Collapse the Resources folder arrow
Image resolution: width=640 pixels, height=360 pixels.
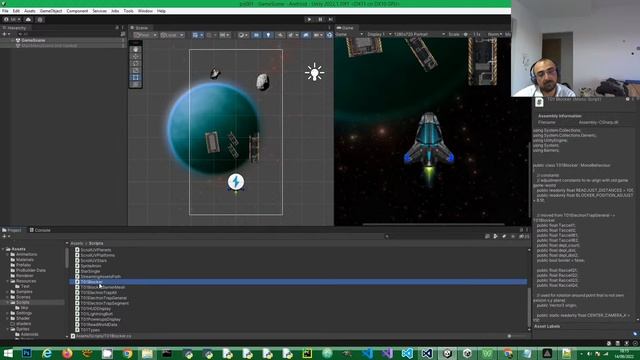pos(7,281)
